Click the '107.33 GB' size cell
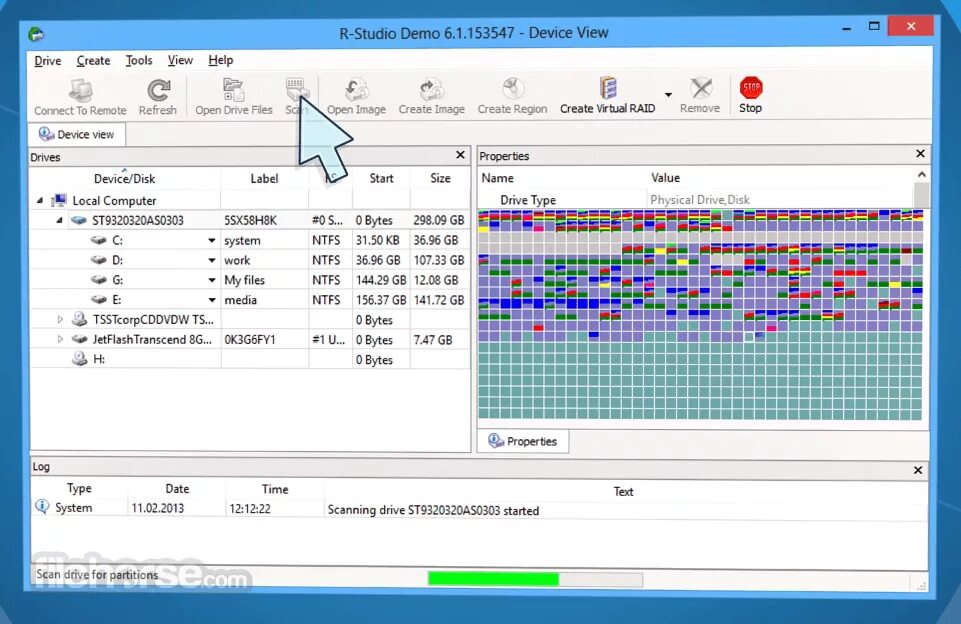 [439, 260]
